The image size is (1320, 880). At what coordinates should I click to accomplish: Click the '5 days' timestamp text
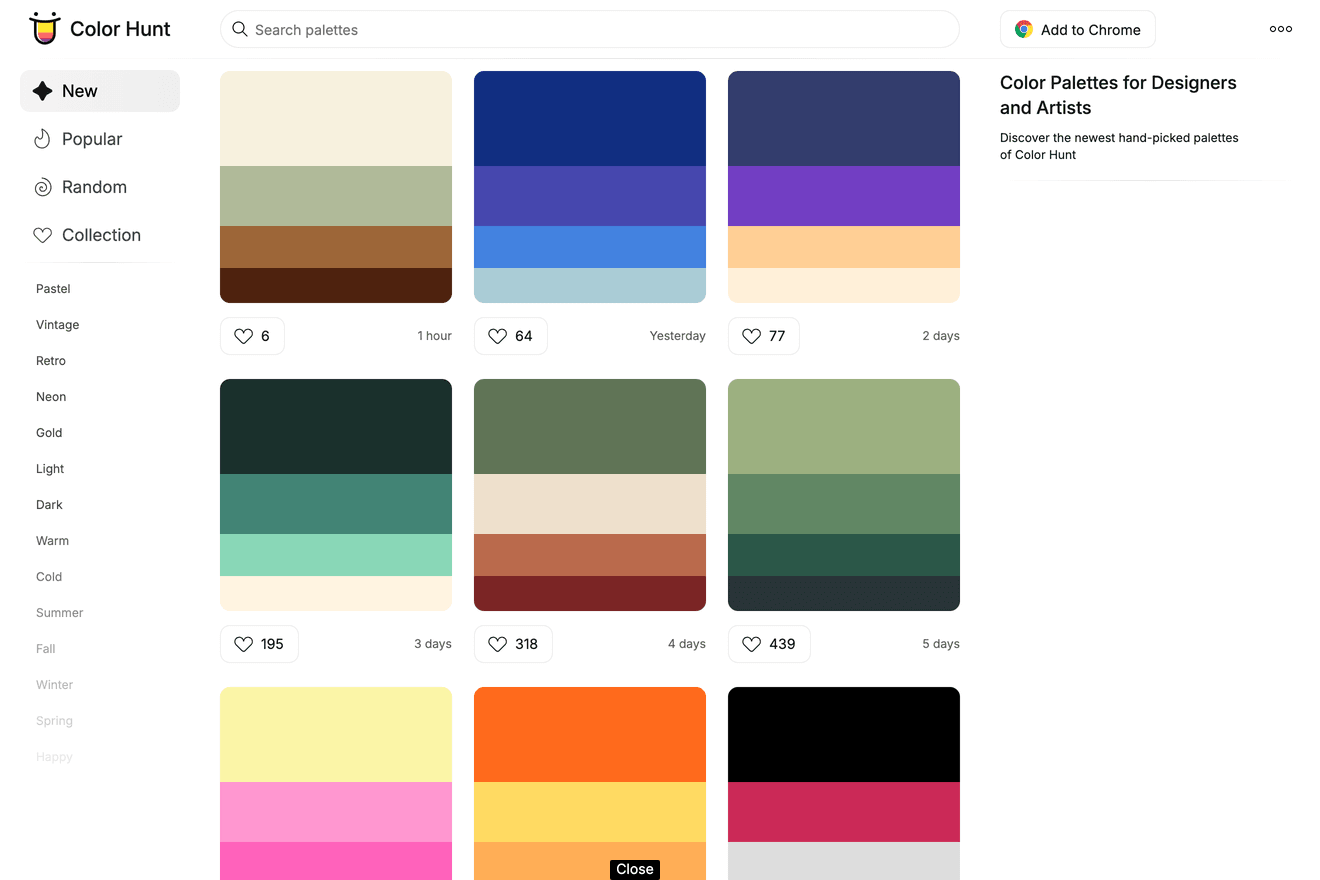[941, 644]
